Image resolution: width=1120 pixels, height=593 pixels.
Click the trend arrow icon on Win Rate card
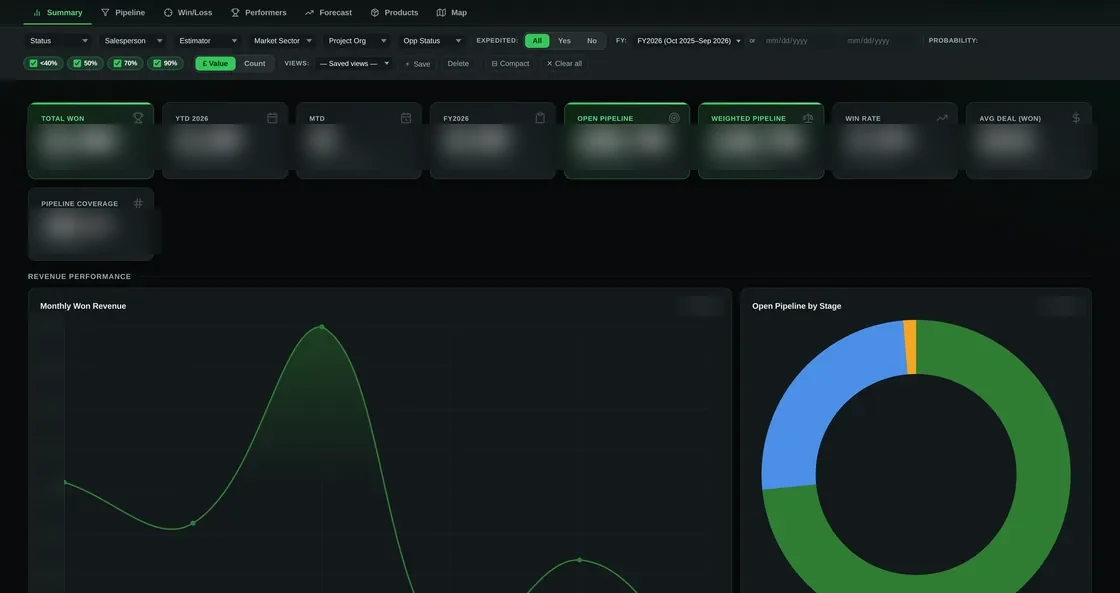(x=942, y=118)
